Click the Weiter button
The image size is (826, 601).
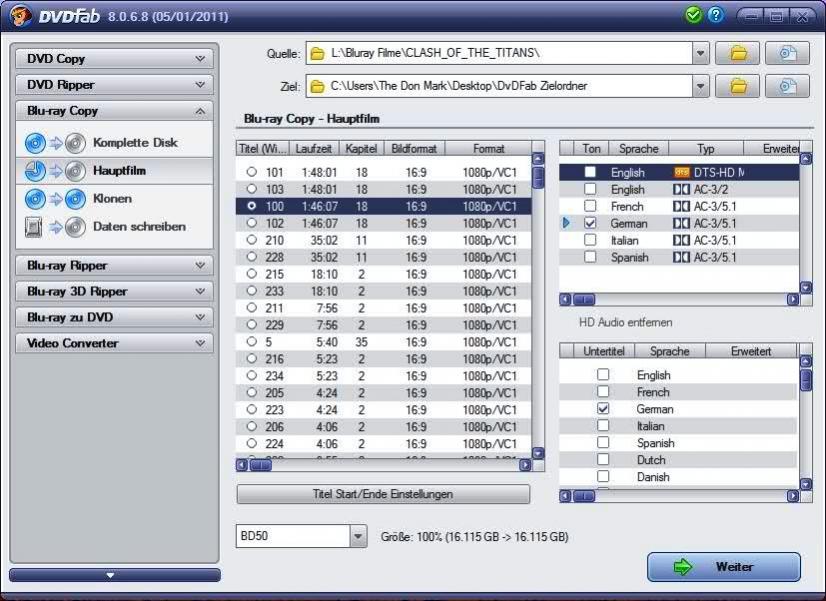click(x=724, y=567)
